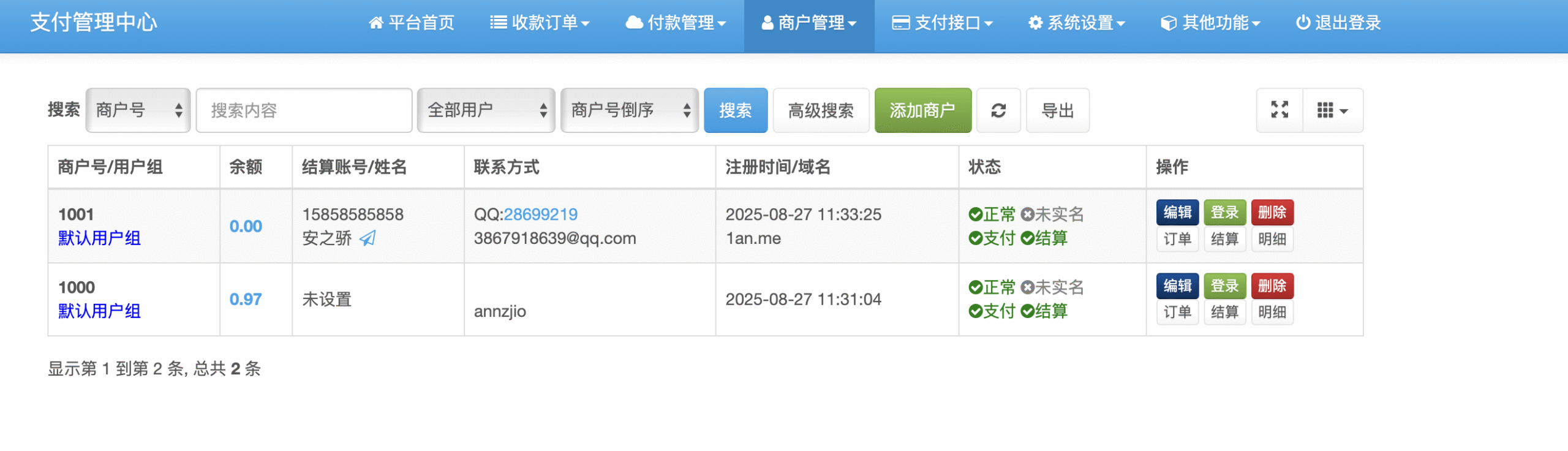Open QQ link 28699219

pos(540,214)
